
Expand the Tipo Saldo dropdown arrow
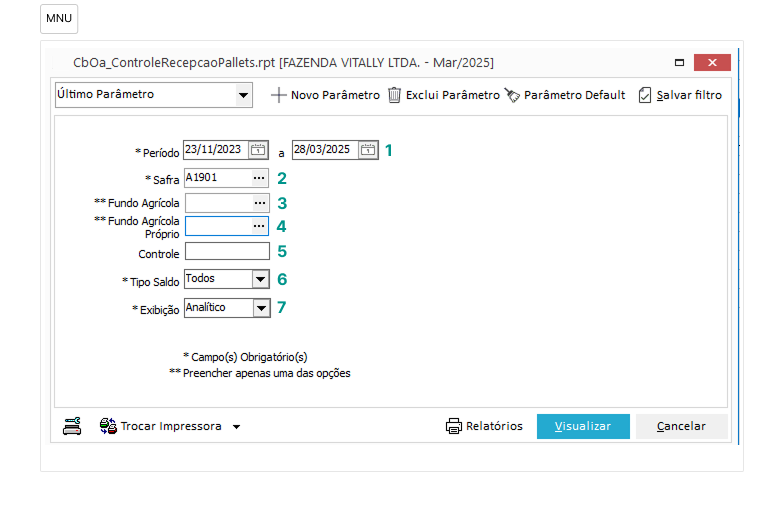tap(260, 279)
